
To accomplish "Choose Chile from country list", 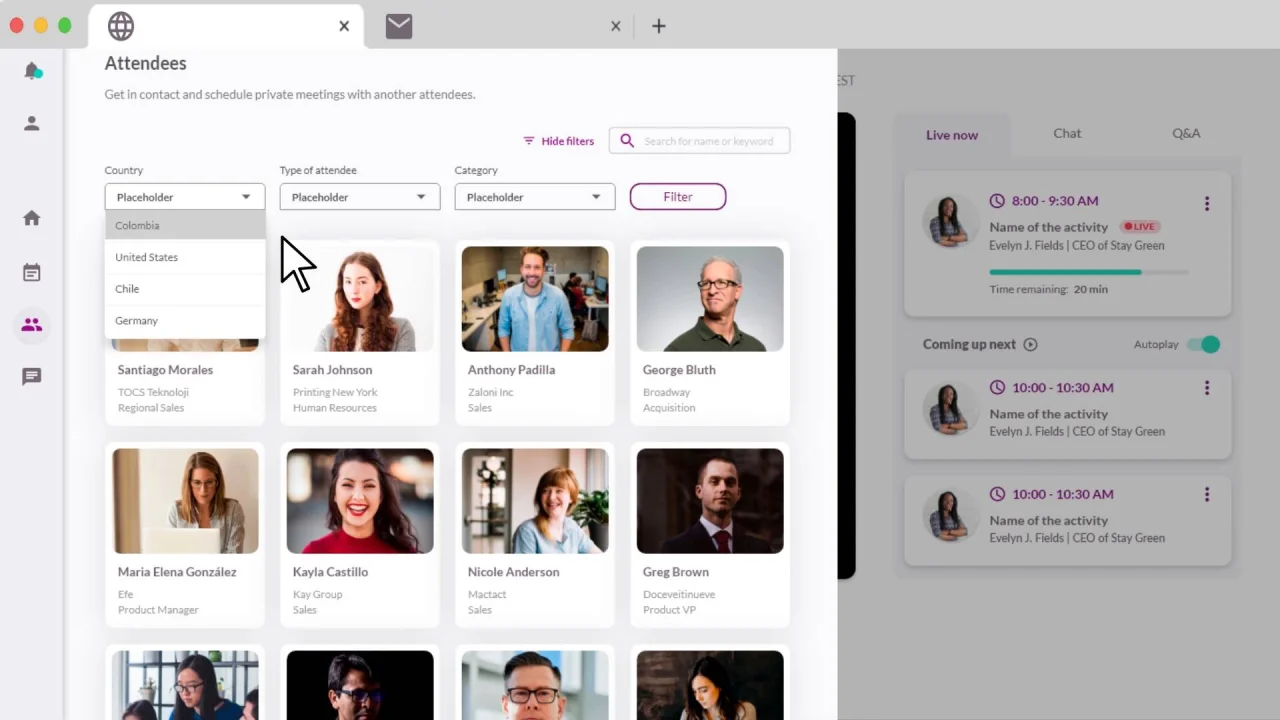I will 185,289.
